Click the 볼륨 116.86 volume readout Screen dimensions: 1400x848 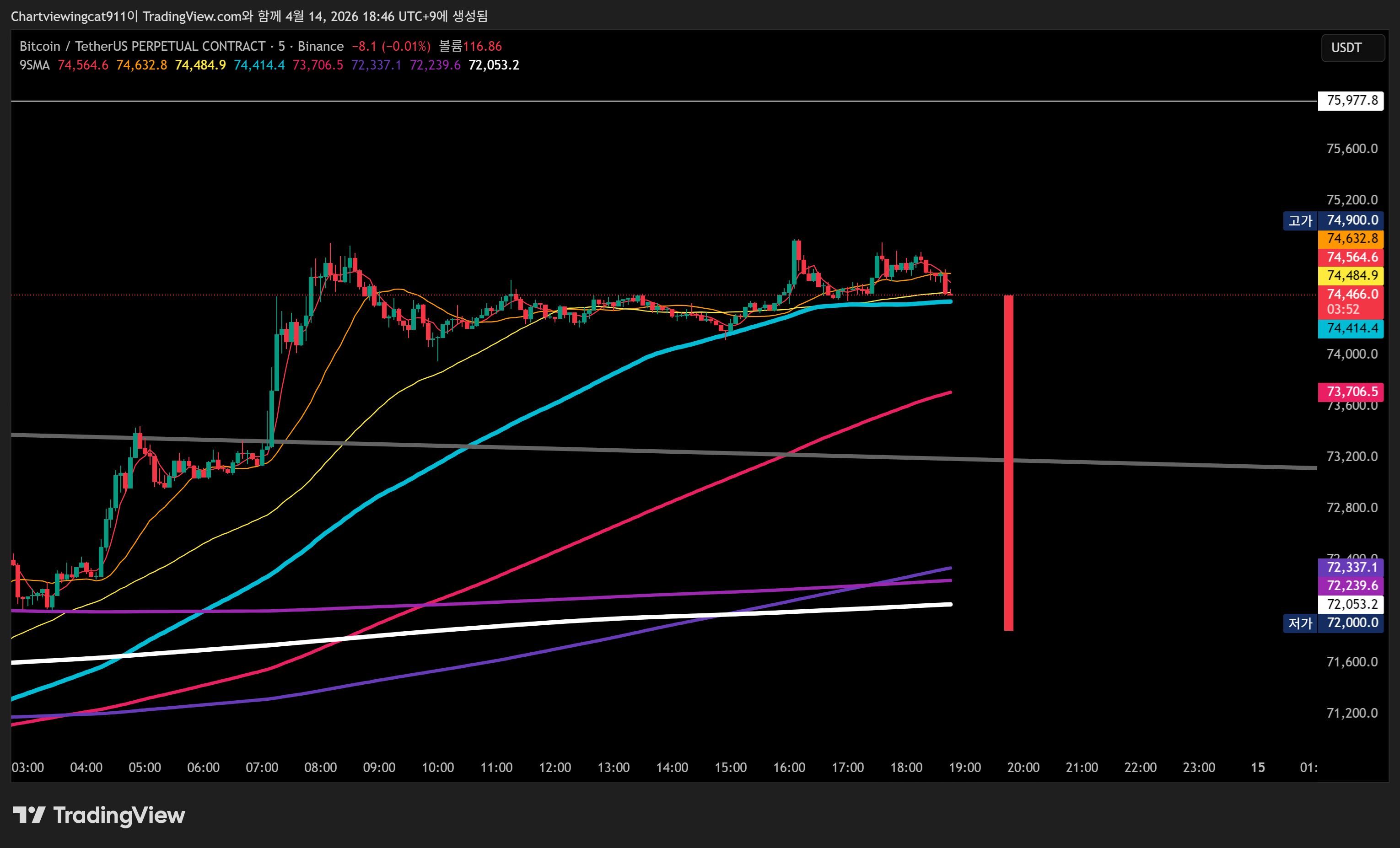click(470, 47)
